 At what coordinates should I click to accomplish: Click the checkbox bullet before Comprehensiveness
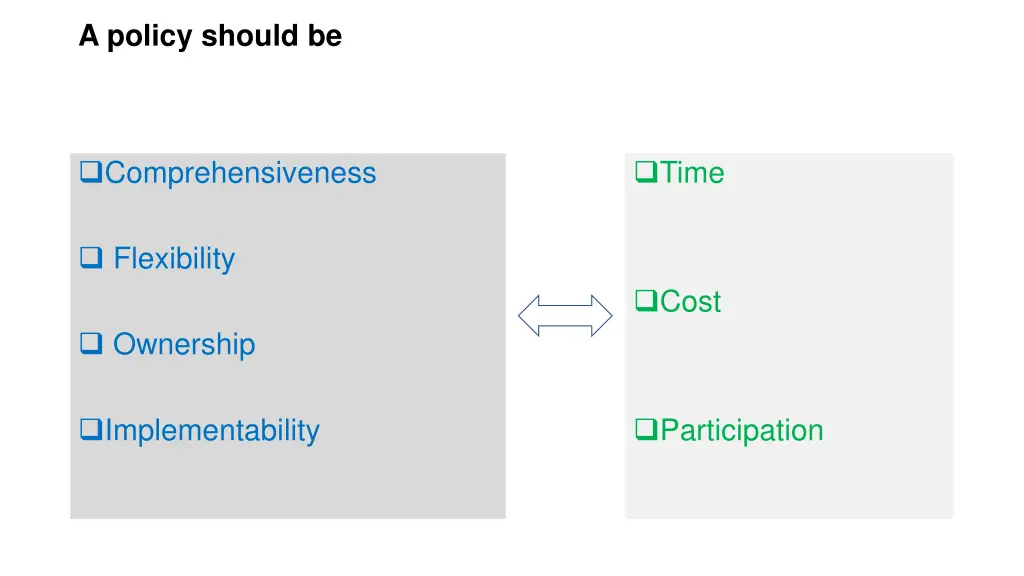pyautogui.click(x=92, y=174)
